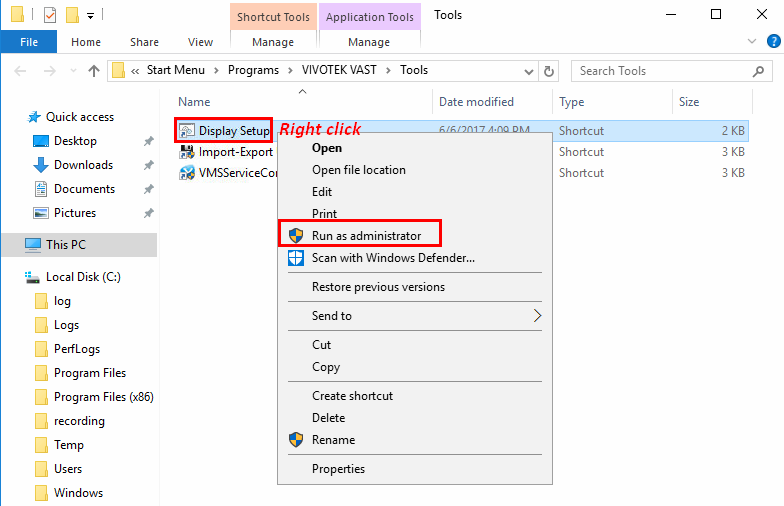Switch to the View ribbon tab

pos(200,42)
